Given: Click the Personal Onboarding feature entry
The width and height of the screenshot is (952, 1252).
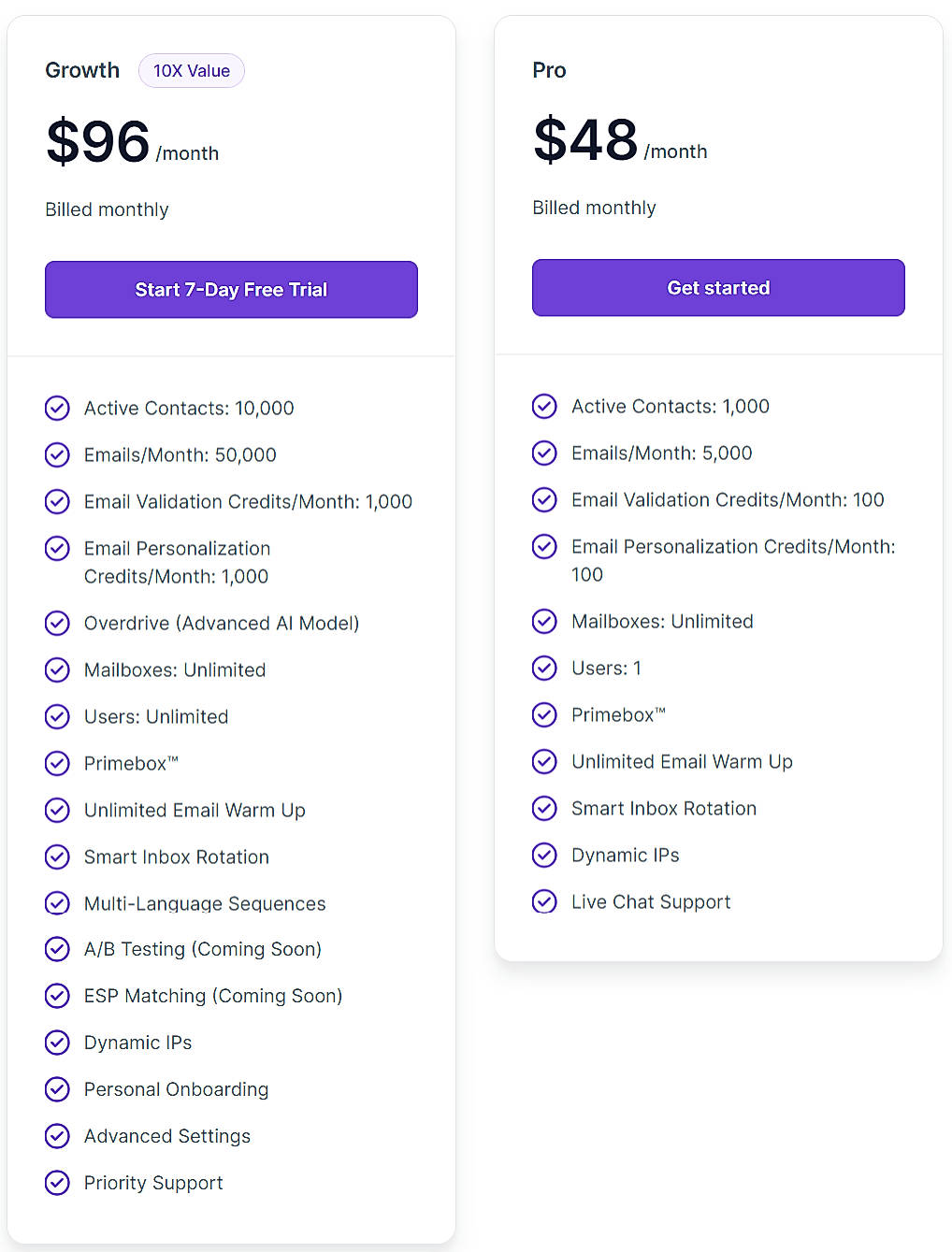Looking at the screenshot, I should click(176, 1089).
